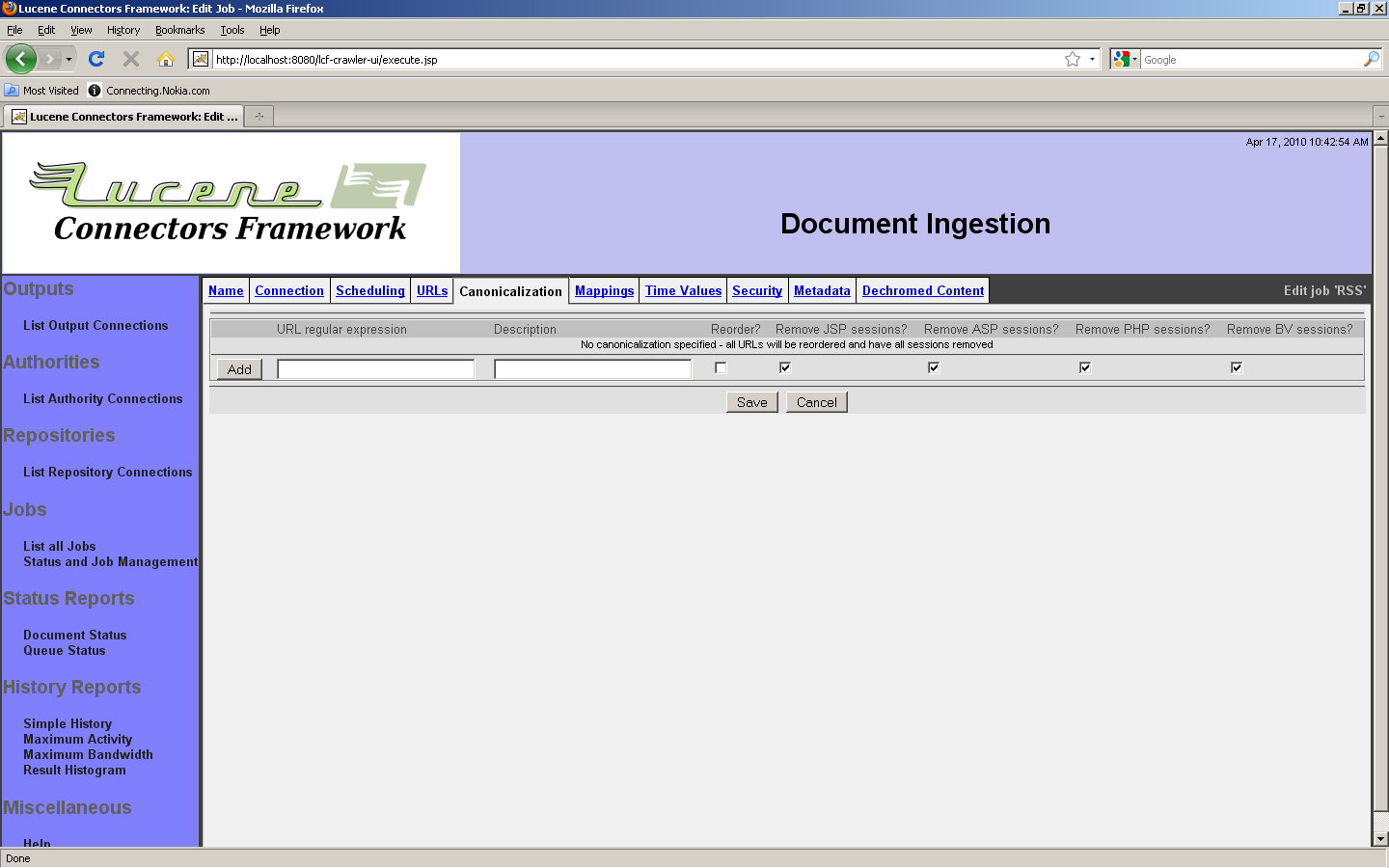Click the Home icon in toolbar
The width and height of the screenshot is (1389, 868).
[166, 59]
